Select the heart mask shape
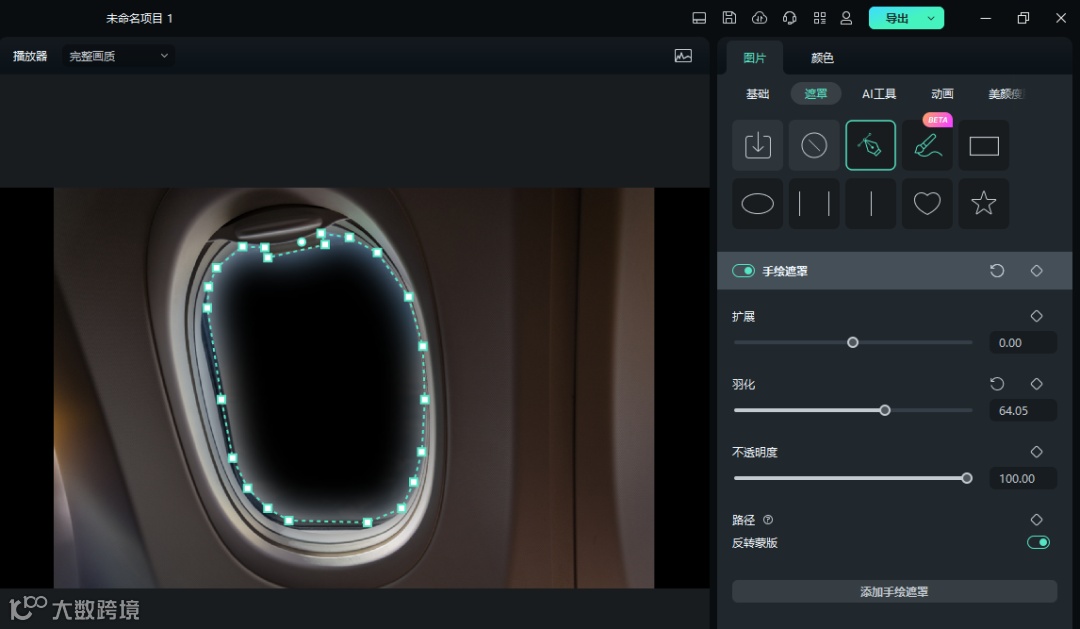Screen dimensions: 1080x629 click(x=927, y=204)
